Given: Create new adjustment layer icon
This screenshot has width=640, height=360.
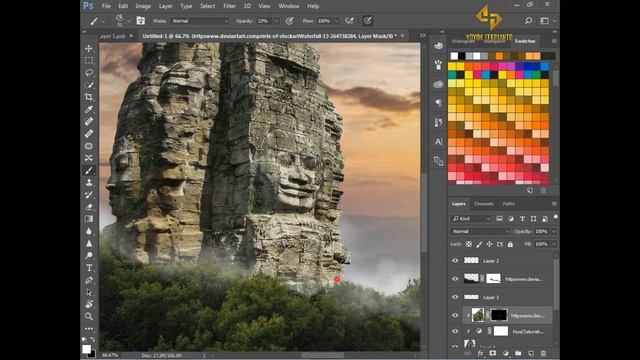Looking at the screenshot, I should [506, 353].
